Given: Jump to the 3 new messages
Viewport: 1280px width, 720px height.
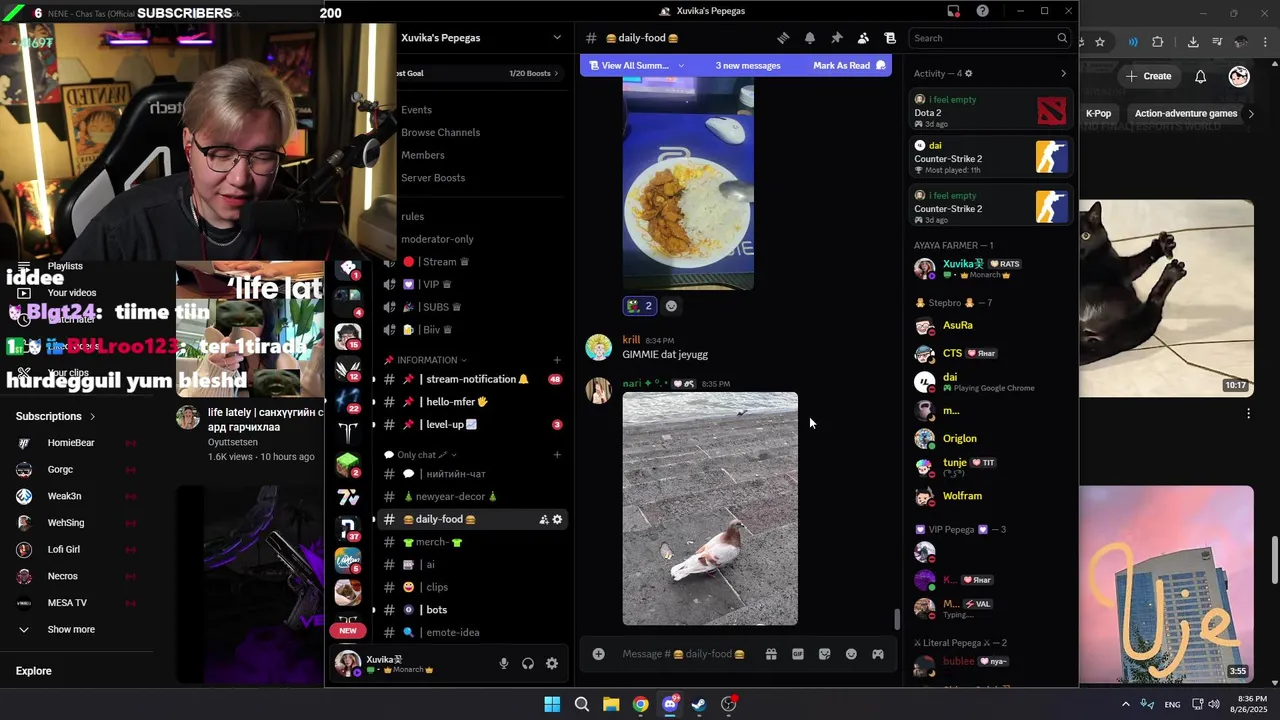Looking at the screenshot, I should (x=748, y=66).
